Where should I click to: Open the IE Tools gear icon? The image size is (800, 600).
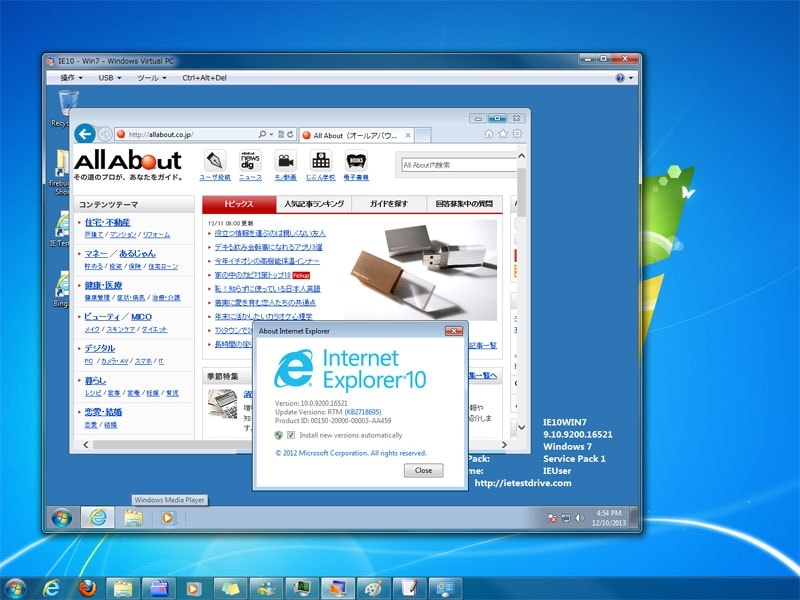pos(517,134)
